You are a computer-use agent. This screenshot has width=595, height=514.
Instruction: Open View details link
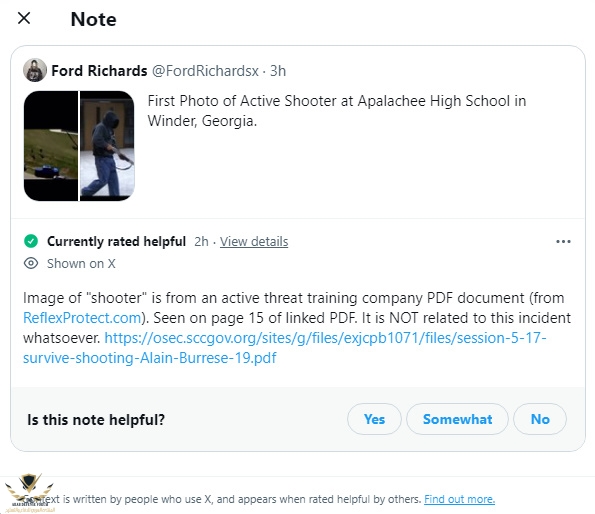pos(254,242)
